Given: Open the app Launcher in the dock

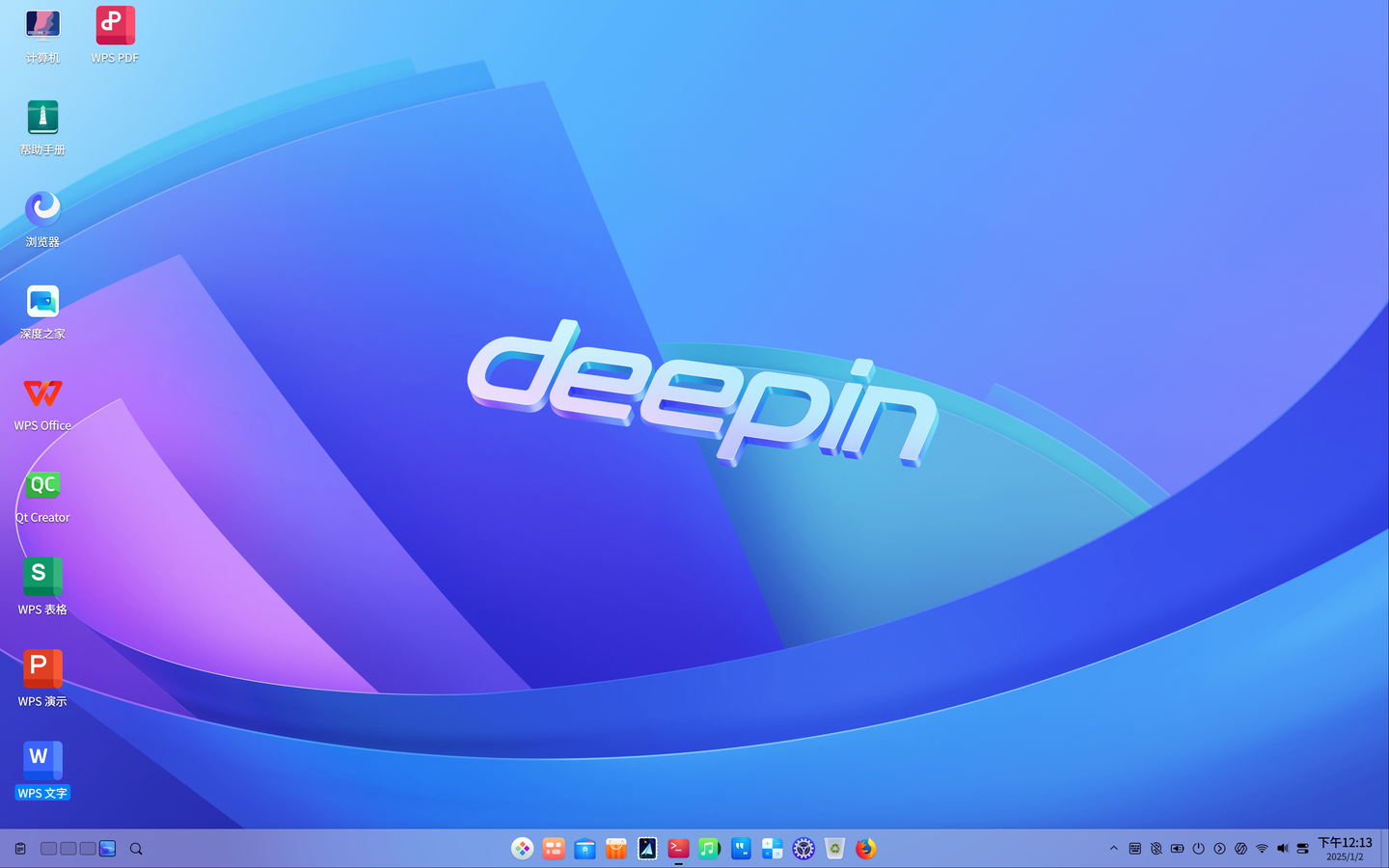Looking at the screenshot, I should pyautogui.click(x=523, y=849).
